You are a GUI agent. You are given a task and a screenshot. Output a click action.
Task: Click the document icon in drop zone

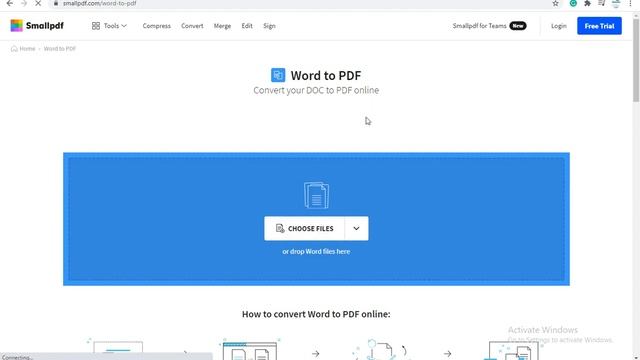(x=316, y=195)
